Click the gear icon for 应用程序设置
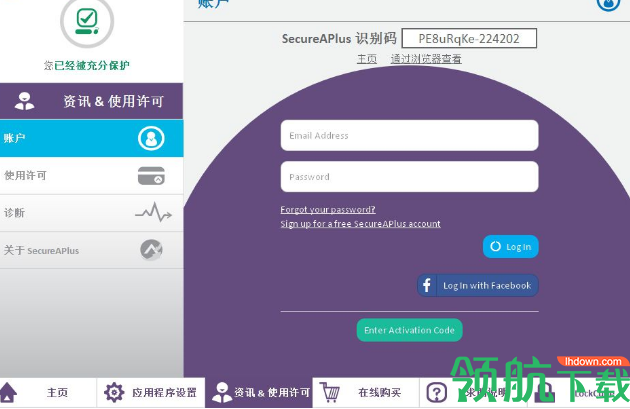630x409 pixels. tap(114, 392)
